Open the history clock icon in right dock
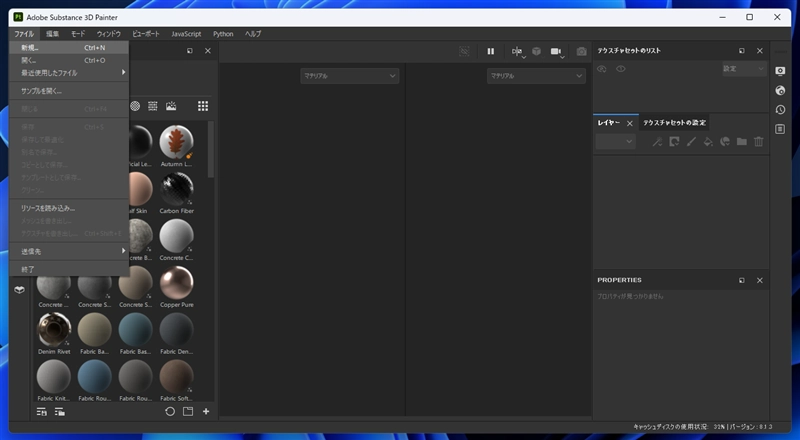This screenshot has height=440, width=800. click(x=780, y=109)
